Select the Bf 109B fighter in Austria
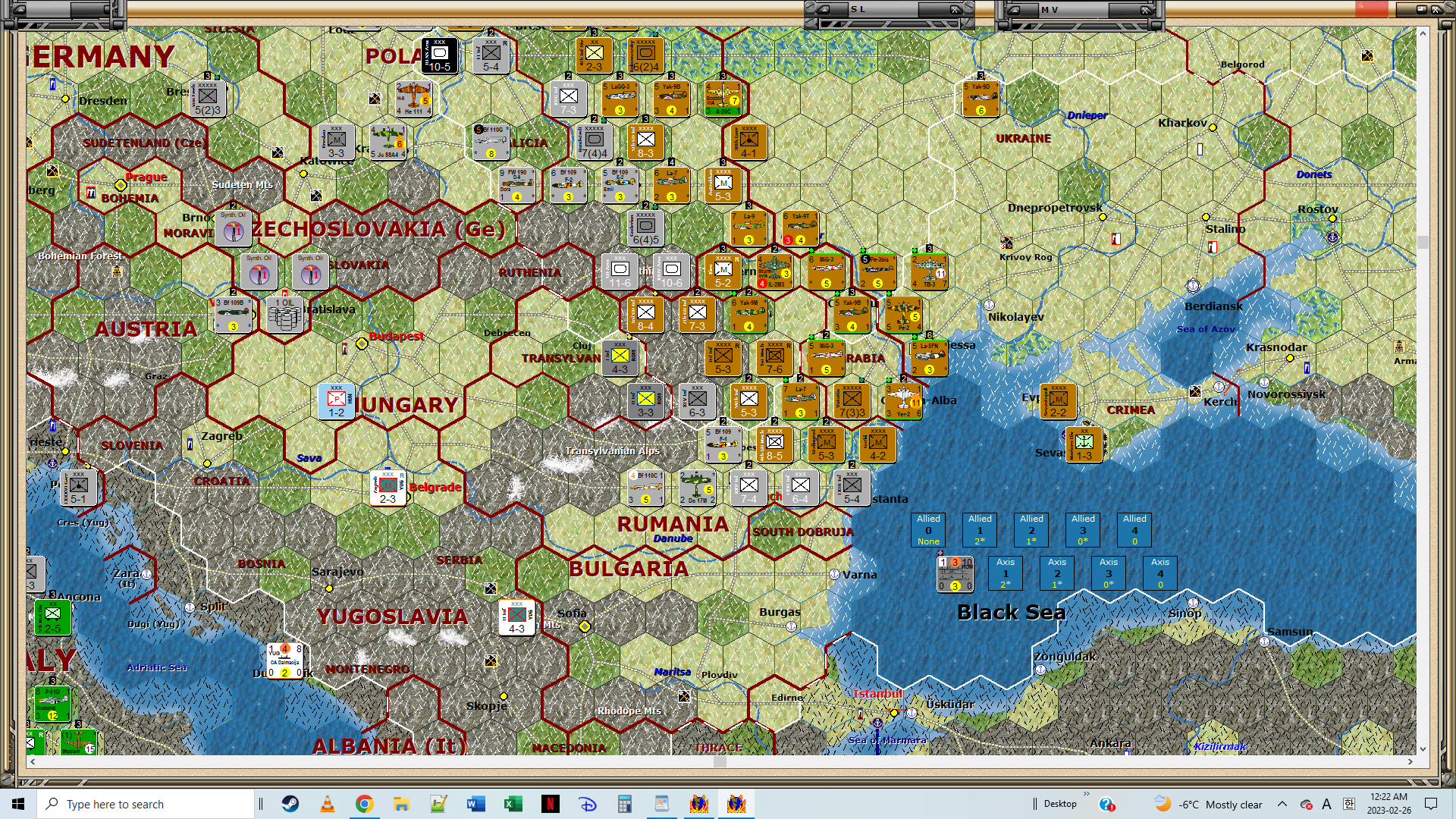1456x819 pixels. click(233, 315)
